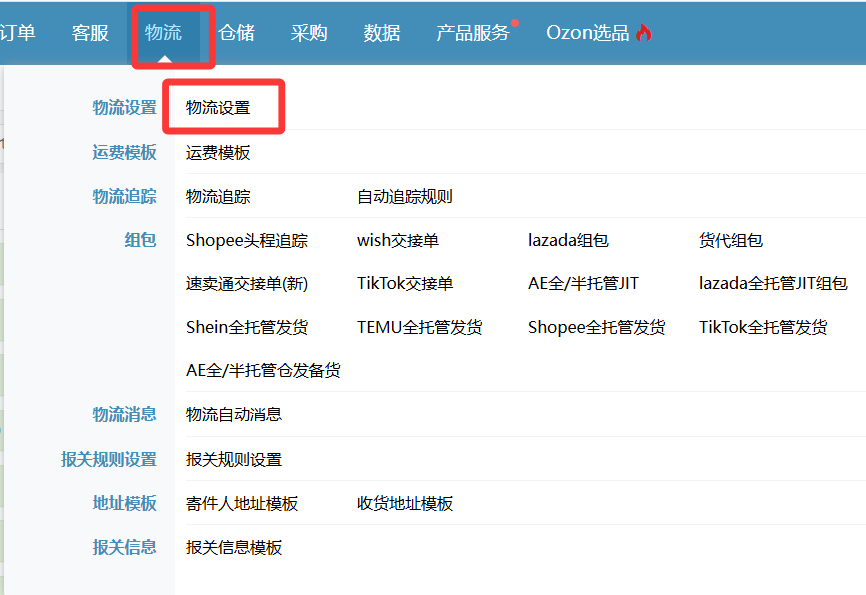Open the 仓储 menu tab

tap(236, 33)
